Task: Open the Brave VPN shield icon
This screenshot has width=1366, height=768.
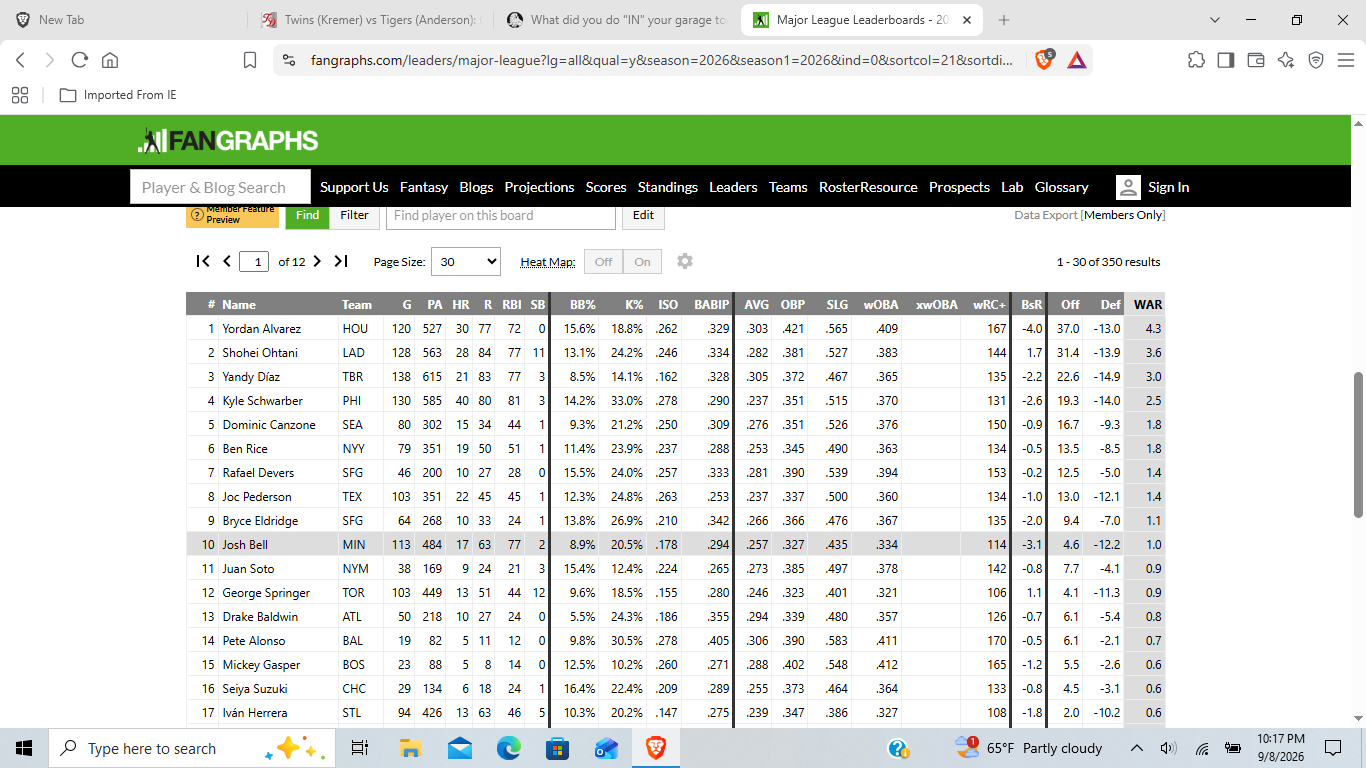Action: 1316,60
